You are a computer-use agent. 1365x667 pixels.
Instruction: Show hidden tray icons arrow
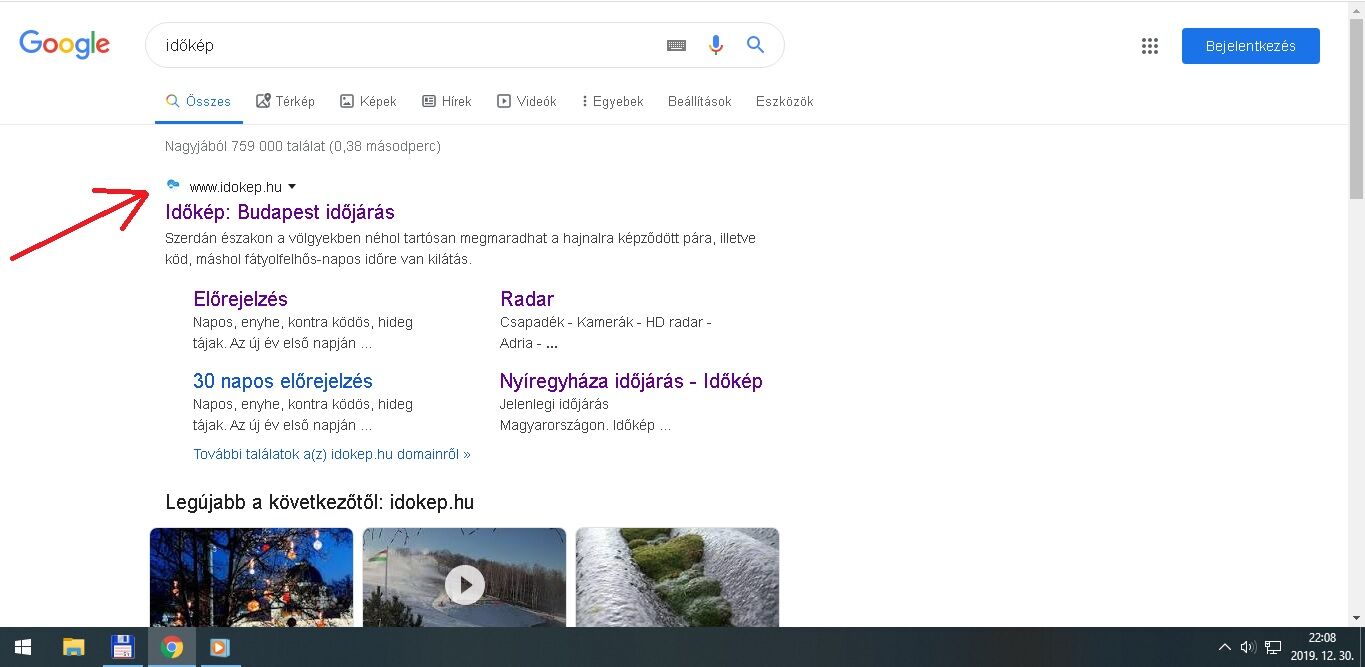pyautogui.click(x=1224, y=647)
